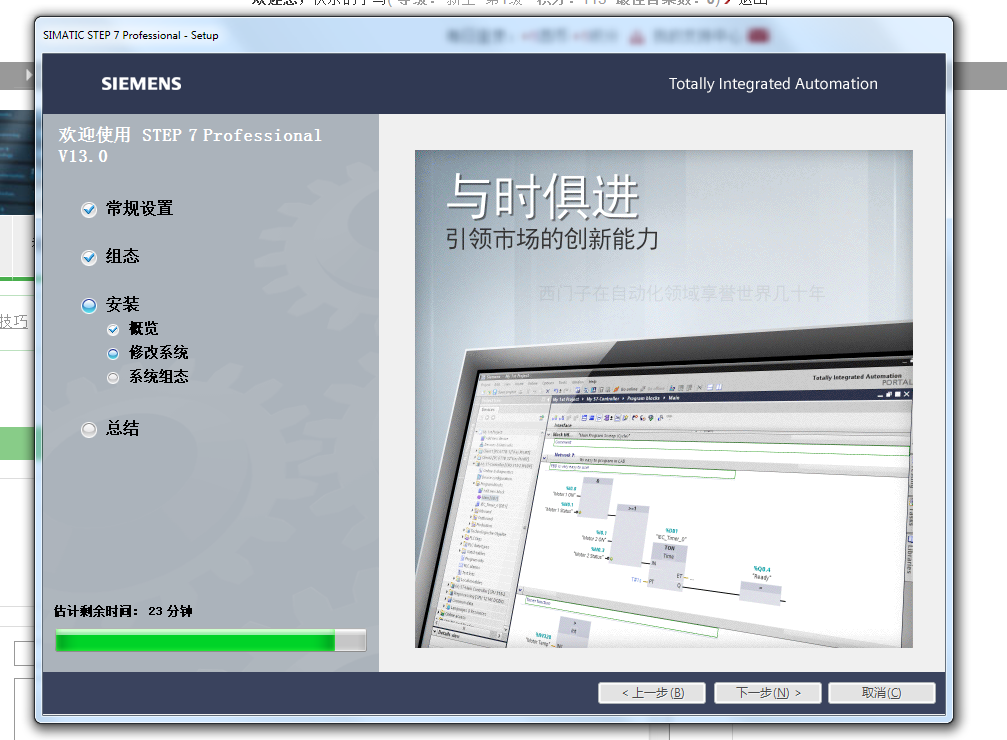Screen dimensions: 1007x740
Task: Cancel setup with the 取消(C) button
Action: [x=881, y=692]
